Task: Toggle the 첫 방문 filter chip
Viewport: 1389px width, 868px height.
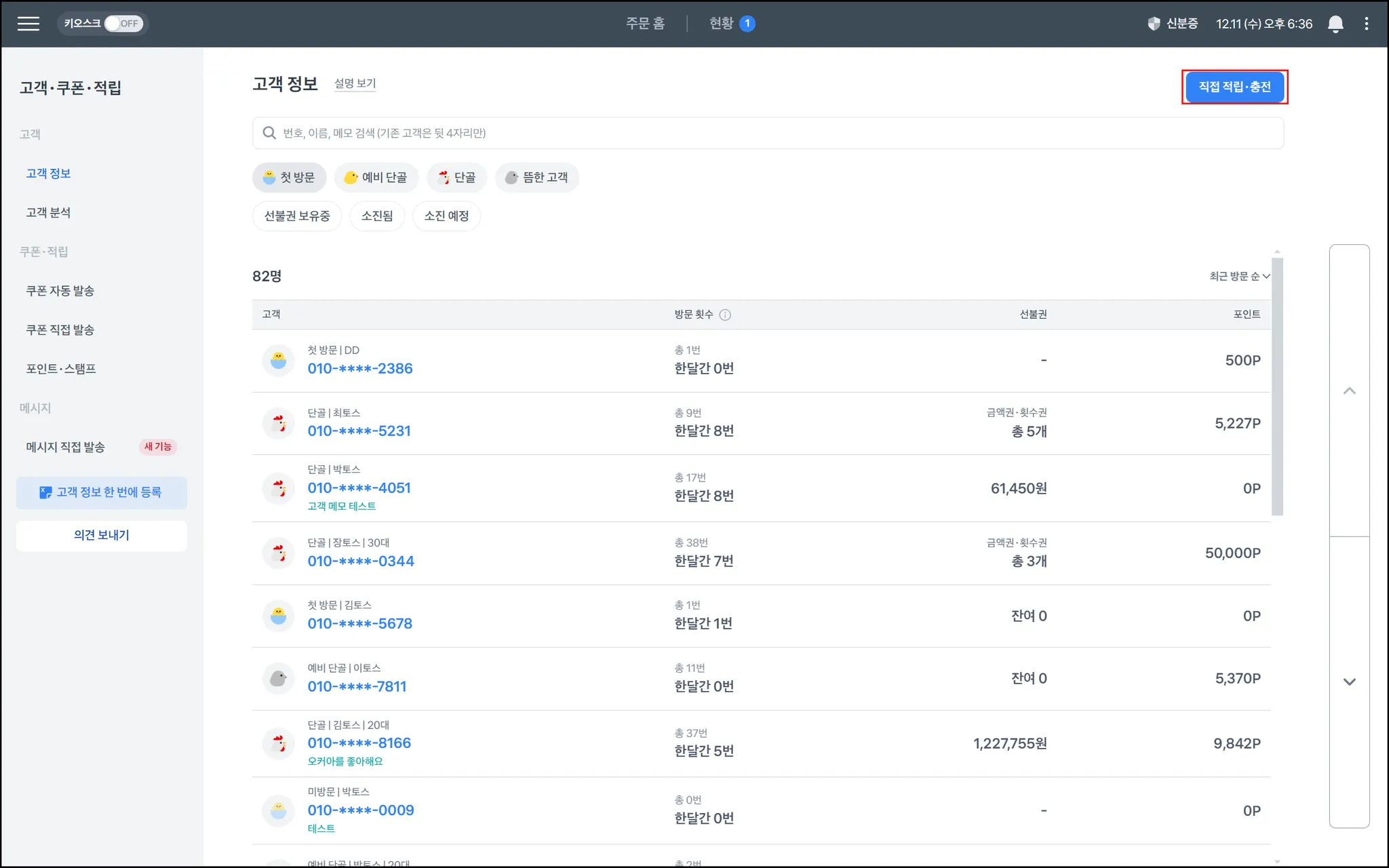Action: click(290, 178)
